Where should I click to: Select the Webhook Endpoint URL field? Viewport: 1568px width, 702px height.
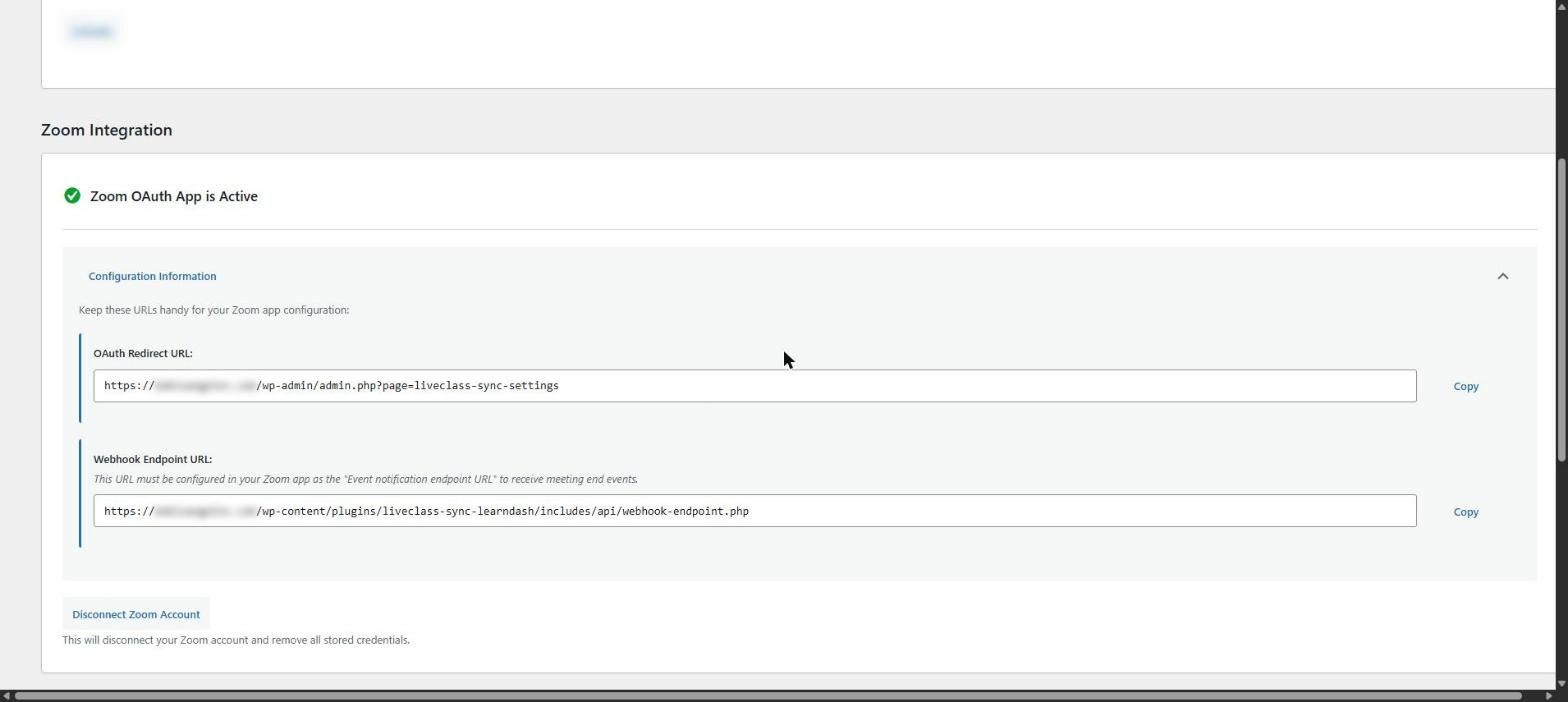coord(755,511)
